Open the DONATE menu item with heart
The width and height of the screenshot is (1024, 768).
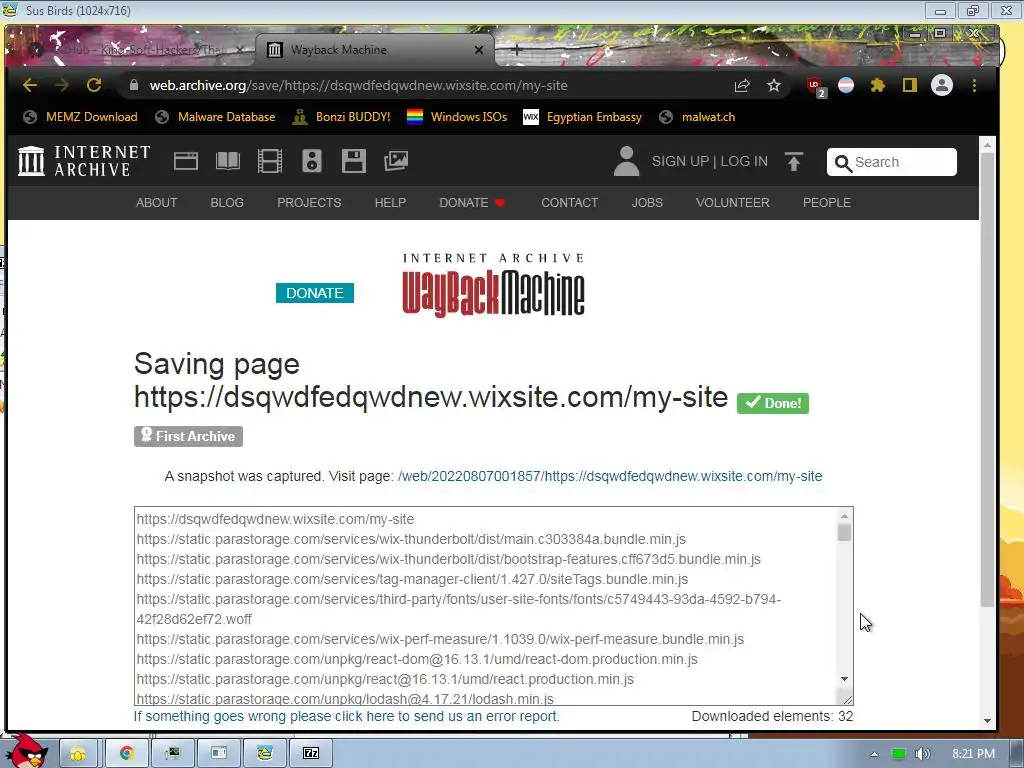point(472,202)
